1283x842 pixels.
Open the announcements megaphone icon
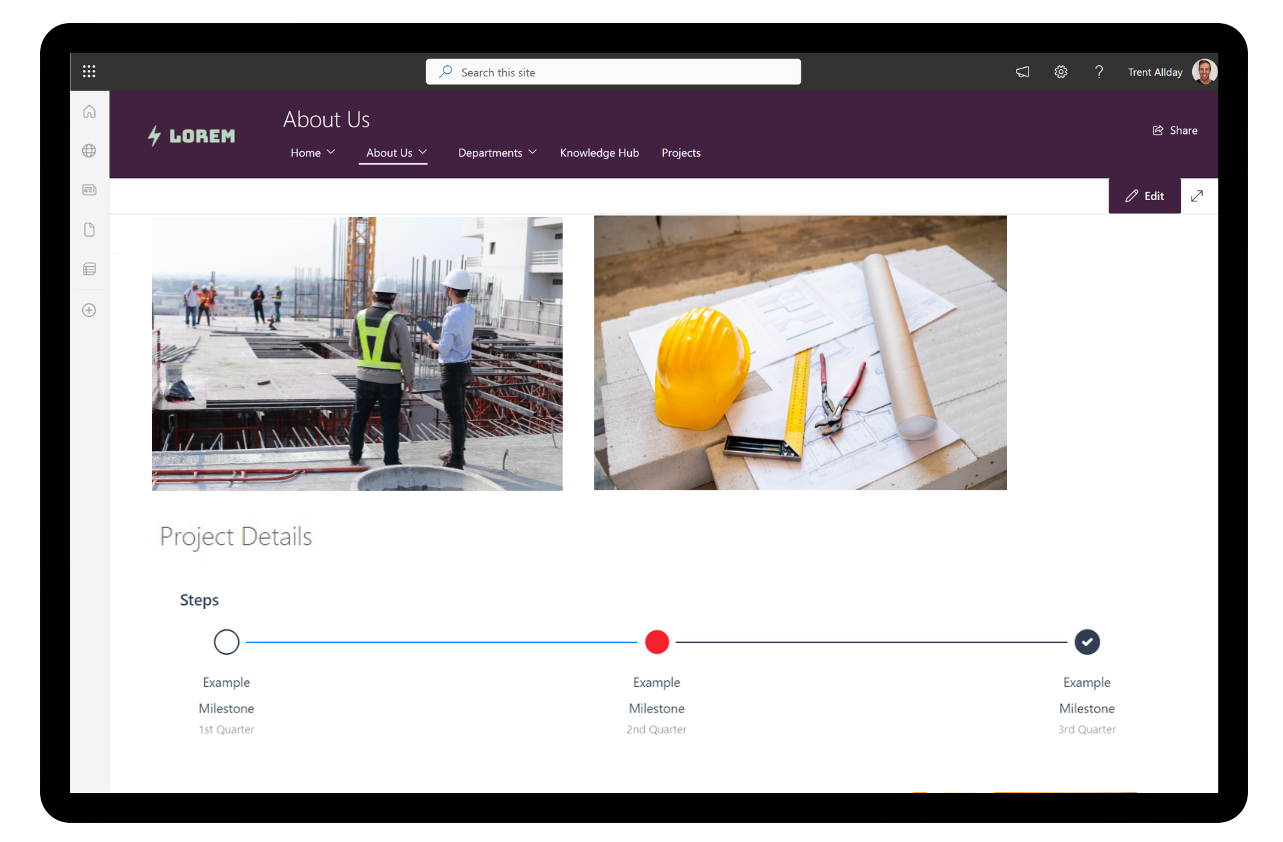pyautogui.click(x=1022, y=71)
